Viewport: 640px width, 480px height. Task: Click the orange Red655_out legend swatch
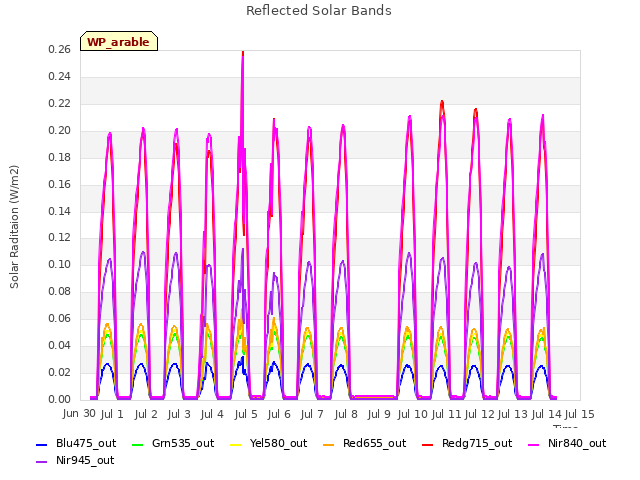click(329, 444)
